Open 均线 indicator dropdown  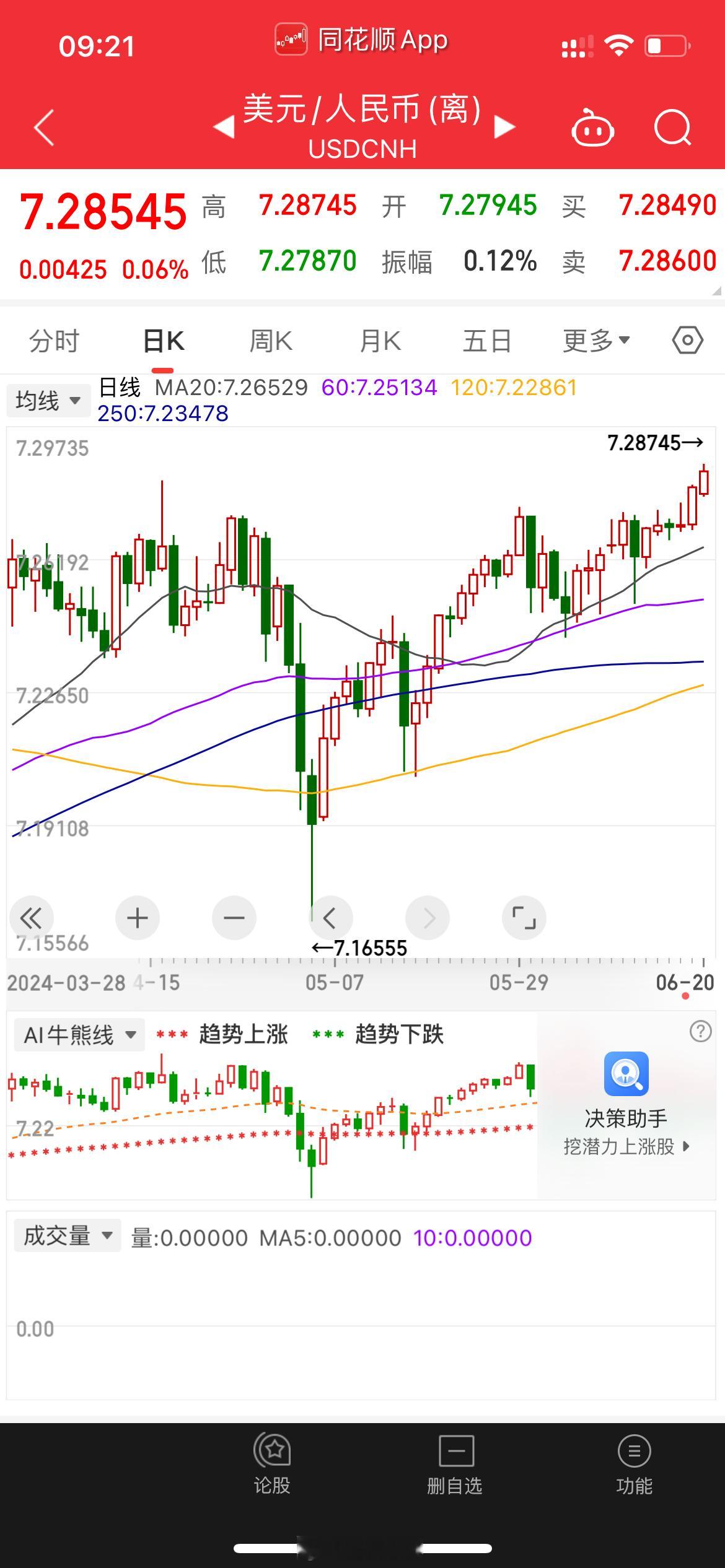(x=48, y=401)
